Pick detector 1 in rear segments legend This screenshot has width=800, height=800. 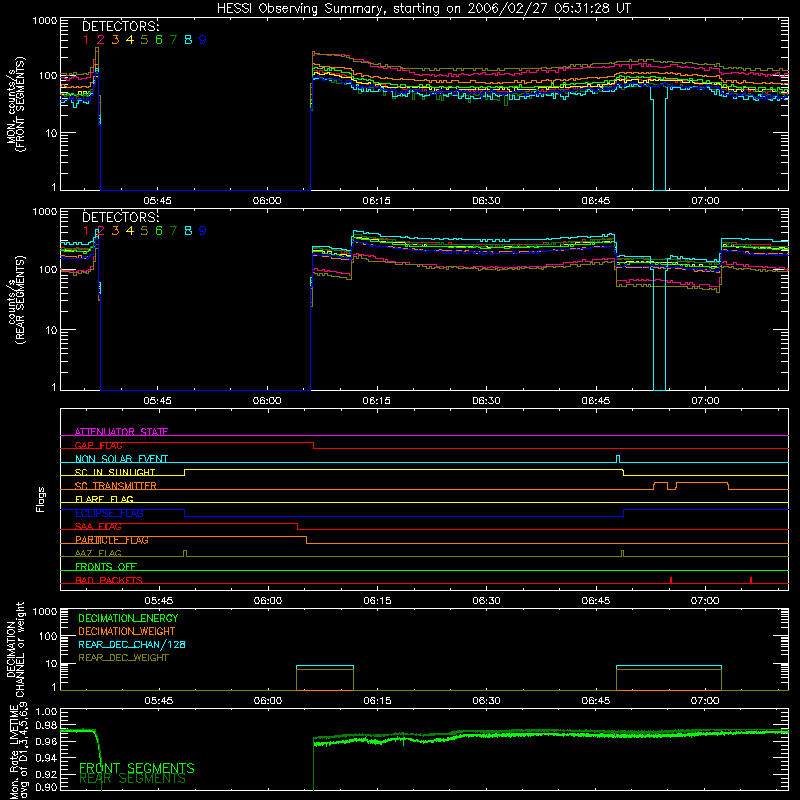[86, 231]
